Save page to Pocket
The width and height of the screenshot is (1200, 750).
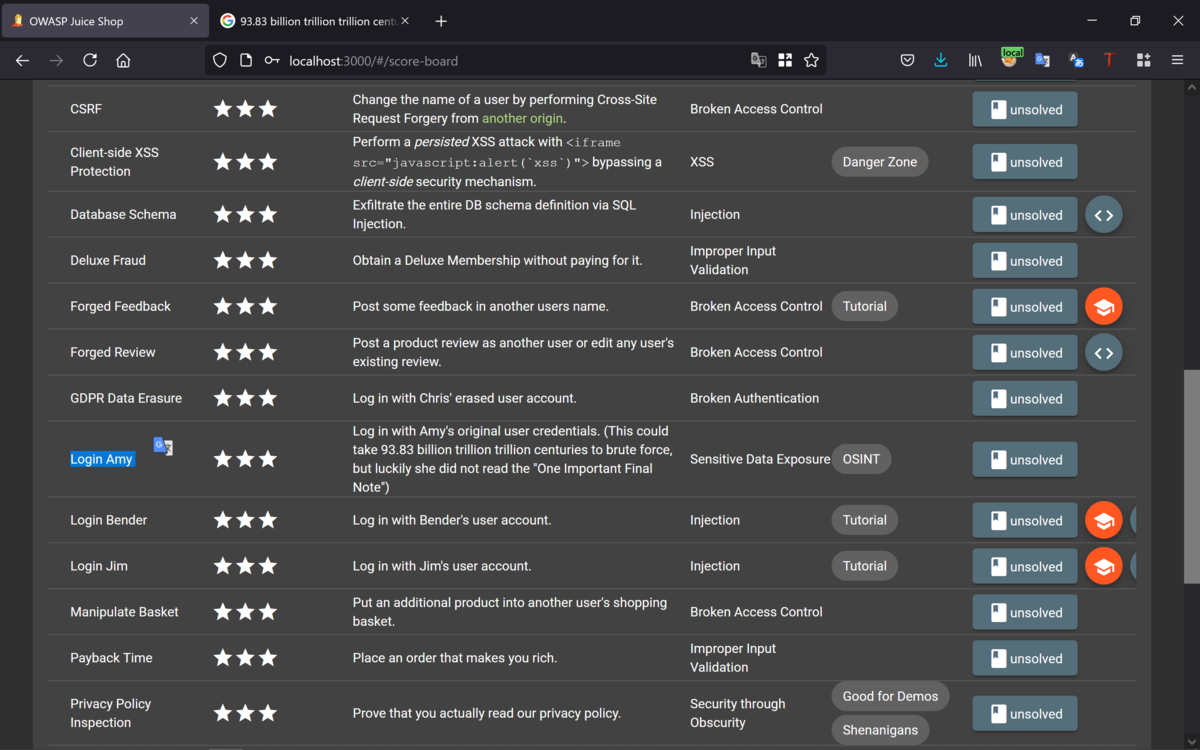(907, 60)
